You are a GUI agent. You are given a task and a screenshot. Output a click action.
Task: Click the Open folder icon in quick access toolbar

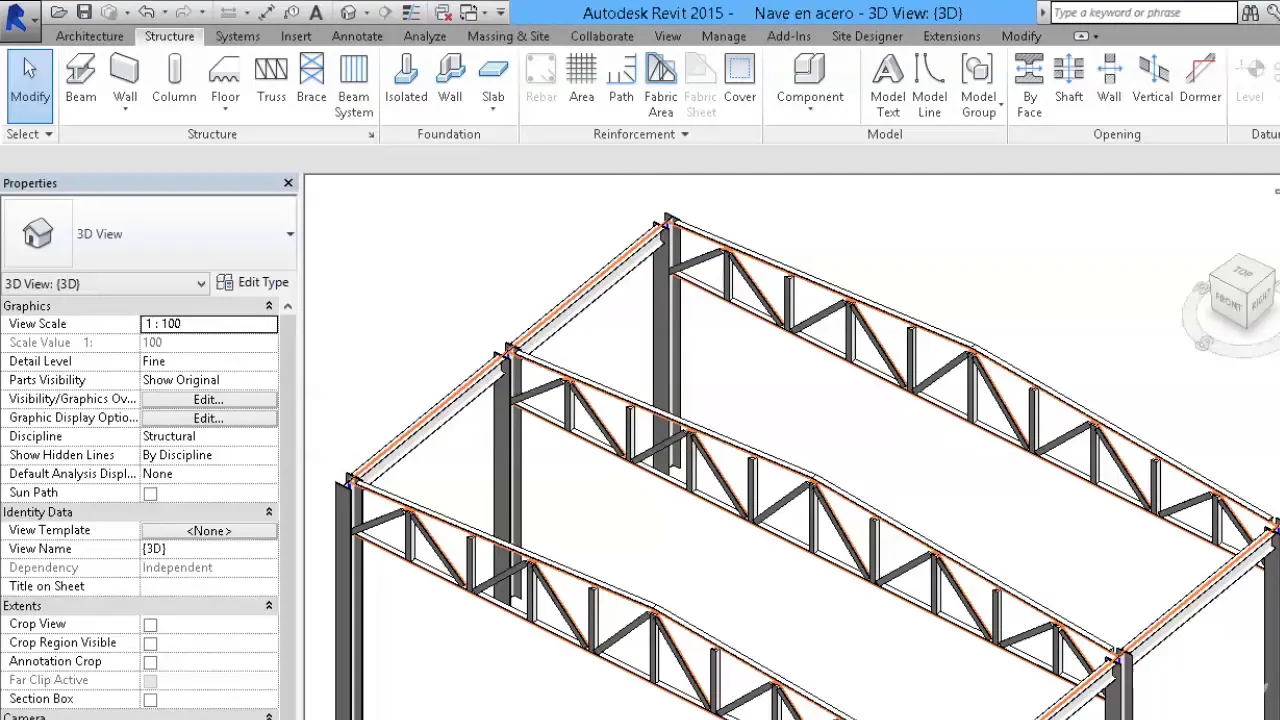point(59,13)
